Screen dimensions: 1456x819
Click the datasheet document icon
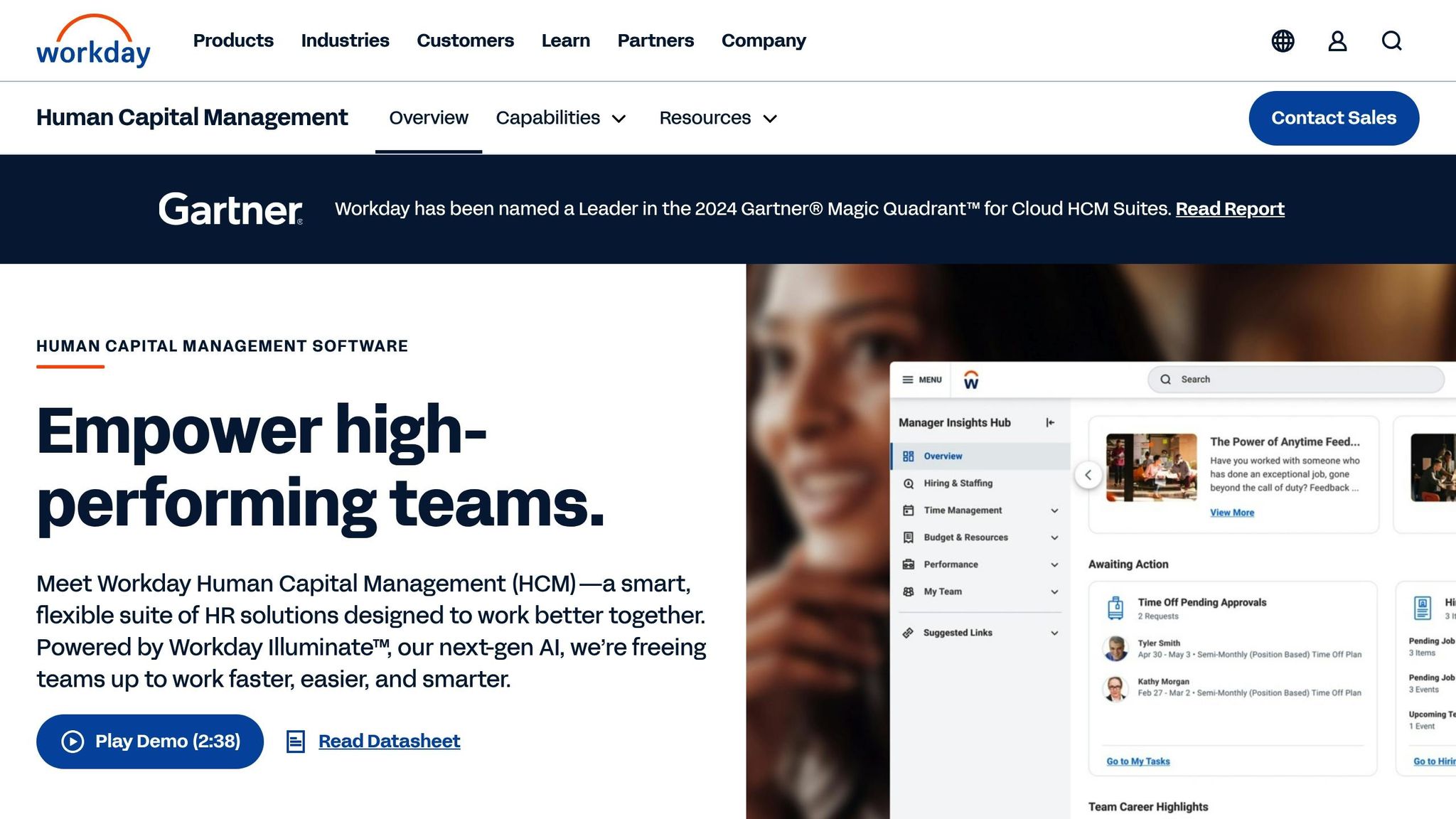(295, 742)
